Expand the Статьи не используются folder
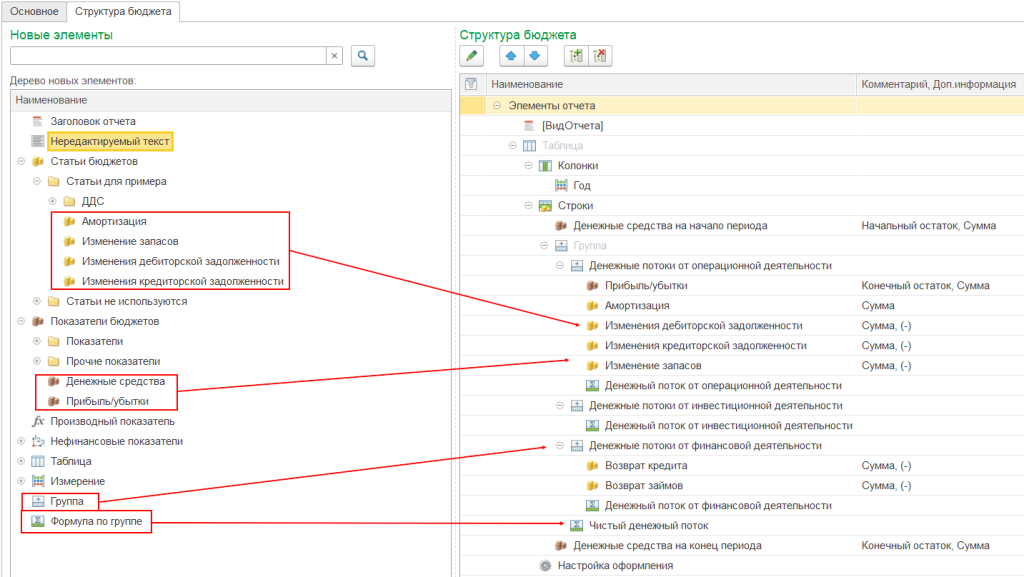The height and width of the screenshot is (577, 1024). [37, 301]
